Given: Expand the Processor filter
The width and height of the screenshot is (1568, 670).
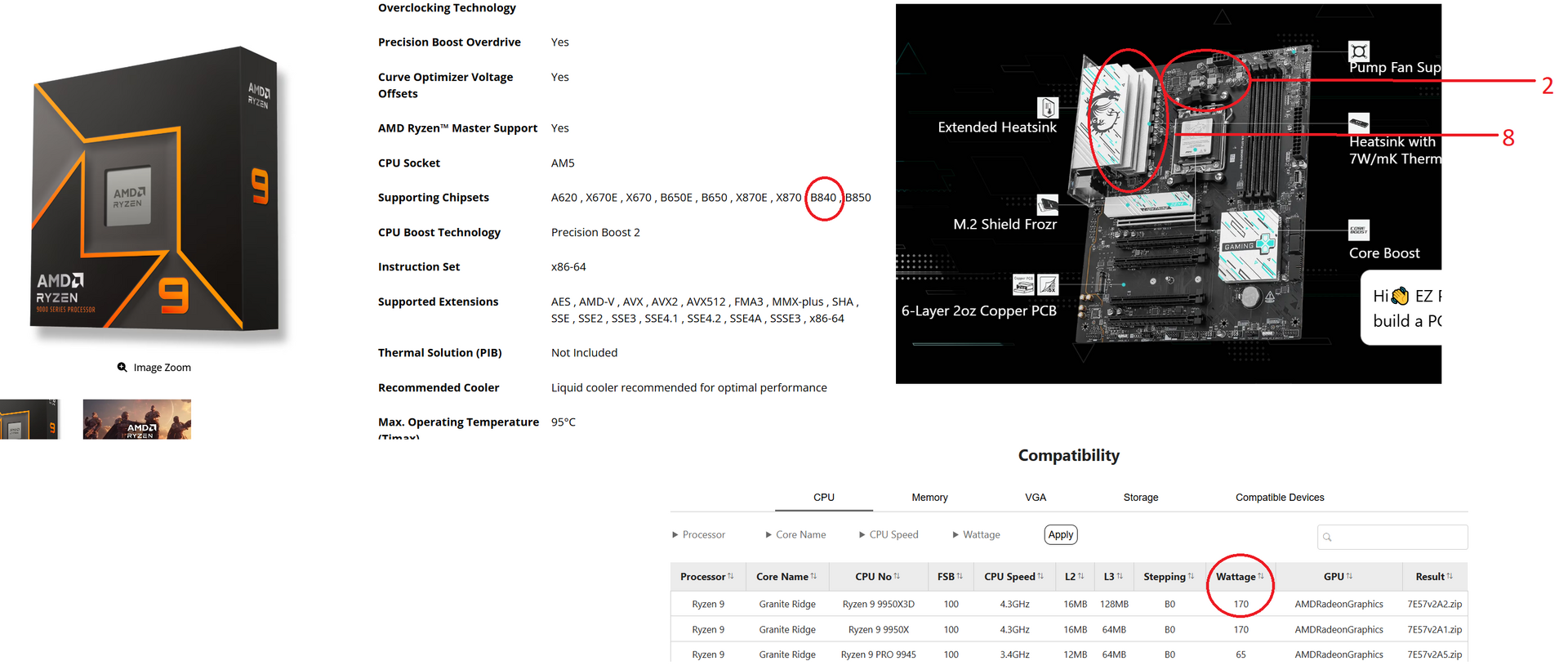Looking at the screenshot, I should (x=698, y=535).
